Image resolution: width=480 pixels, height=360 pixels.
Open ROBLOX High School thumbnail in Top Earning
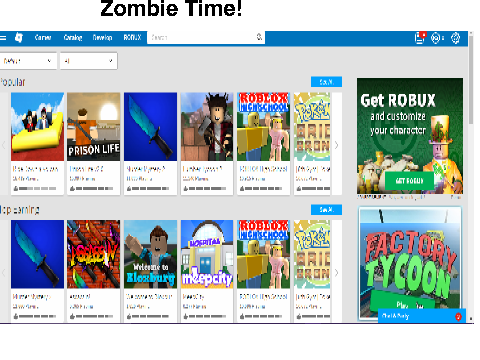tap(263, 254)
